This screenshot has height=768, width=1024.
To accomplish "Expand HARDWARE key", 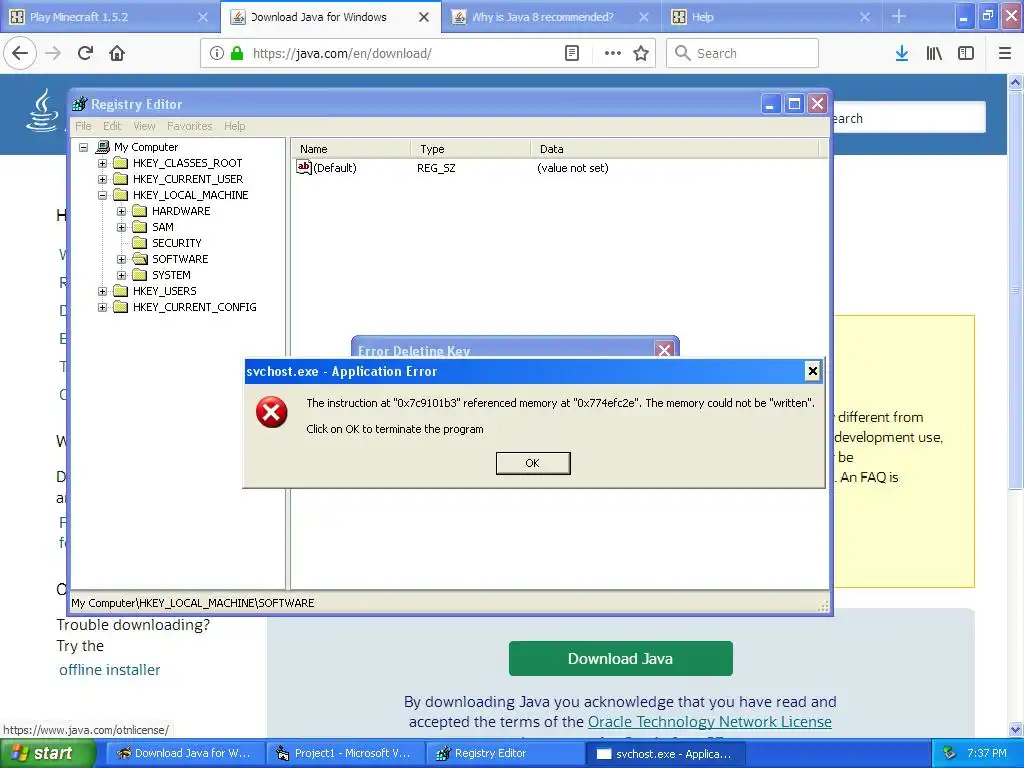I will [x=121, y=211].
